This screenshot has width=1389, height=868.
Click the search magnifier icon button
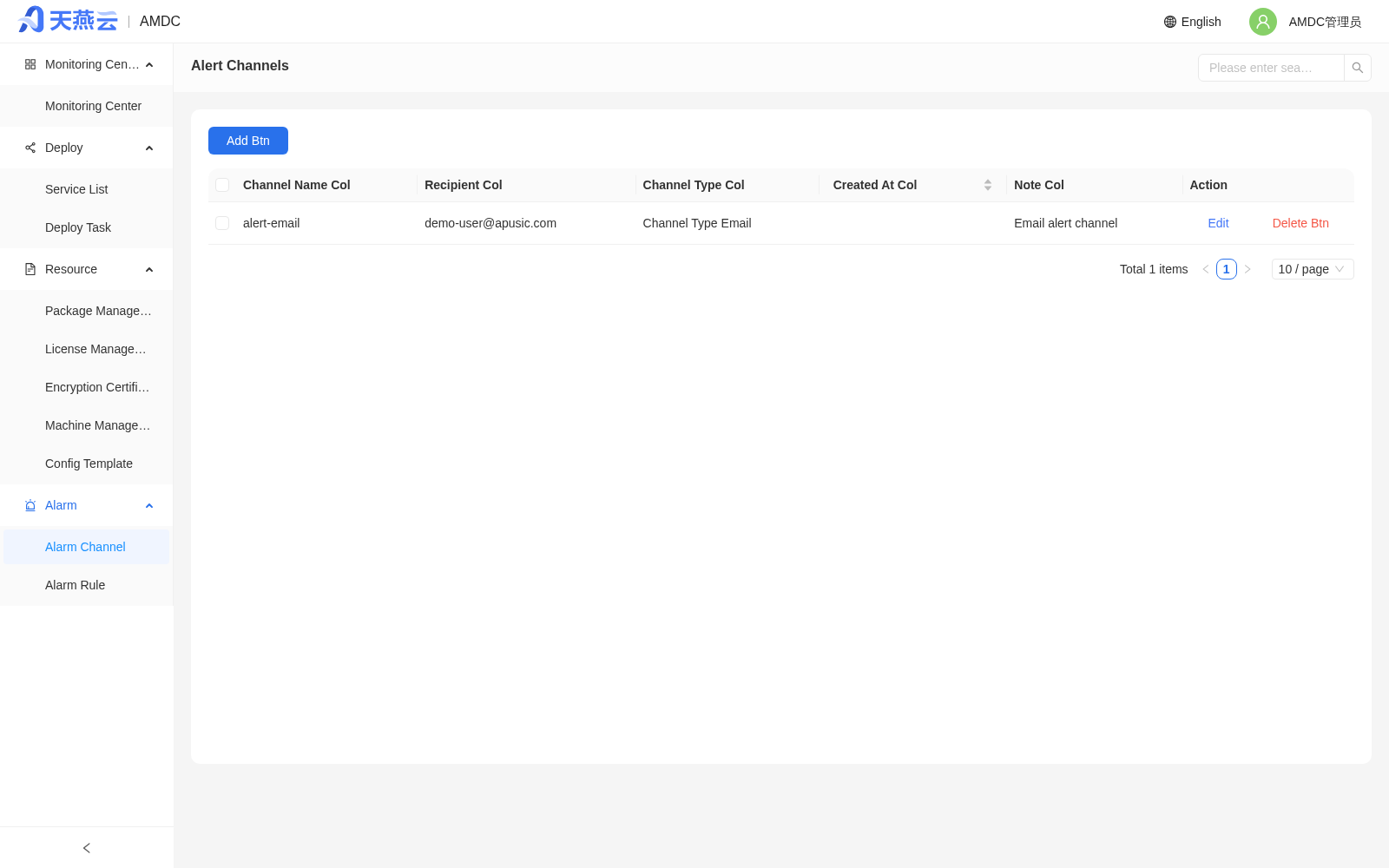(1358, 68)
